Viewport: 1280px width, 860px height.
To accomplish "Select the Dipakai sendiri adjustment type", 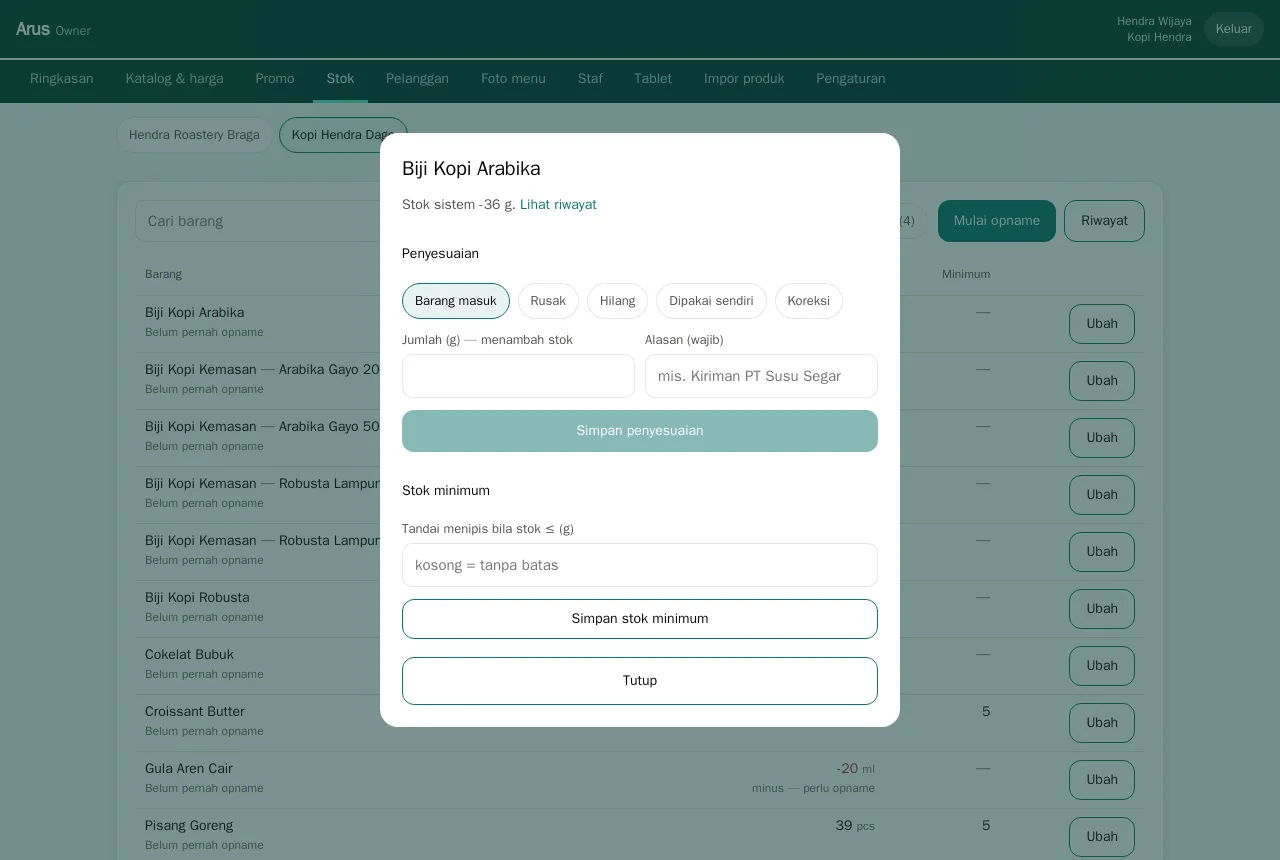I will pyautogui.click(x=711, y=301).
